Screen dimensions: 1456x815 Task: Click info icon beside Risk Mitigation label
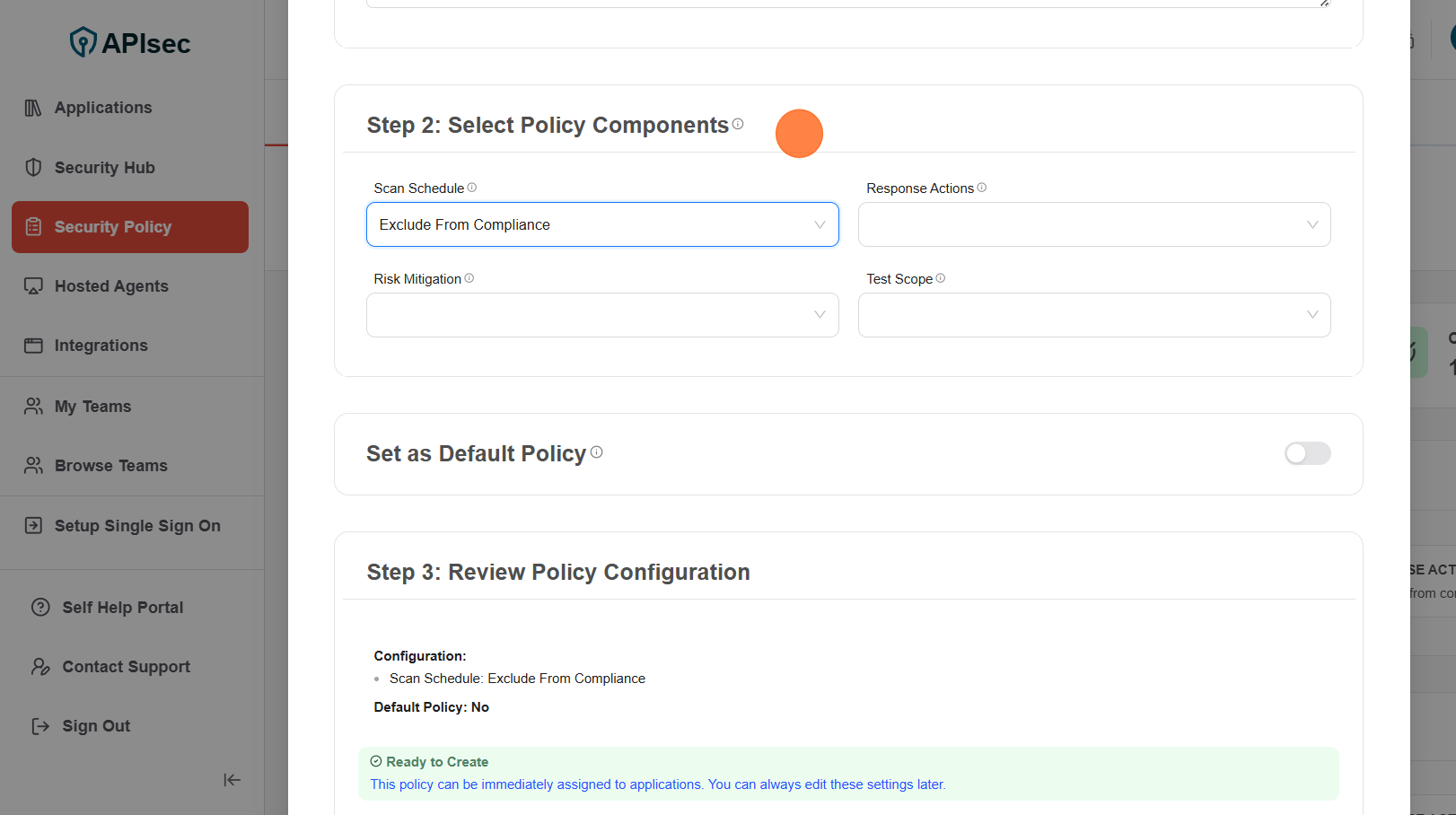point(469,278)
